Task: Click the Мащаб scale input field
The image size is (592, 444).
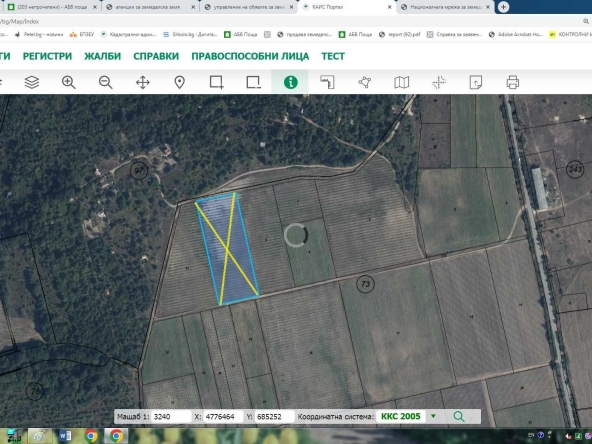Action: tap(171, 416)
